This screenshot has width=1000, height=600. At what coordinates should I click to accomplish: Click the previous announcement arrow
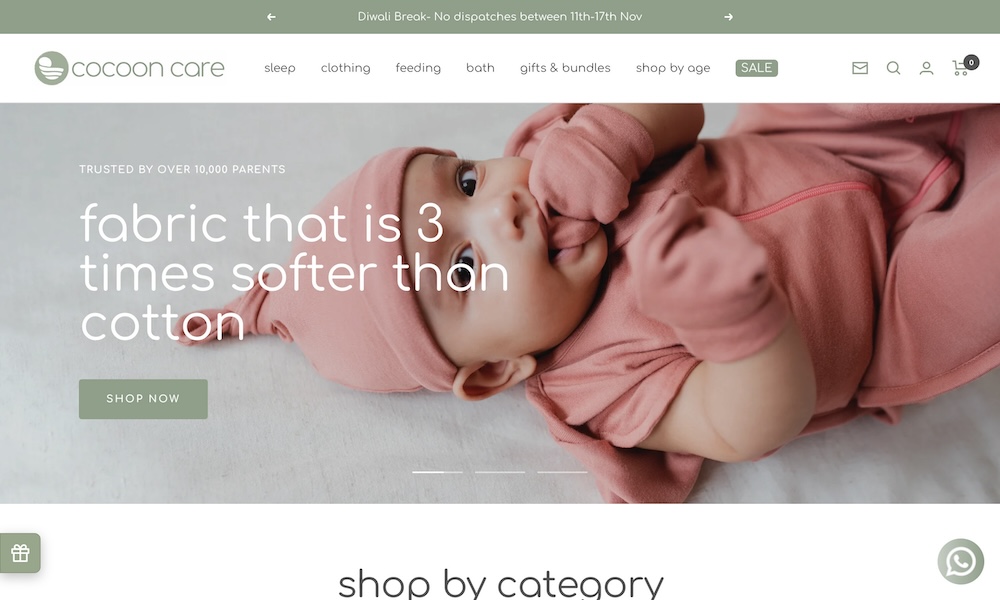coord(271,17)
